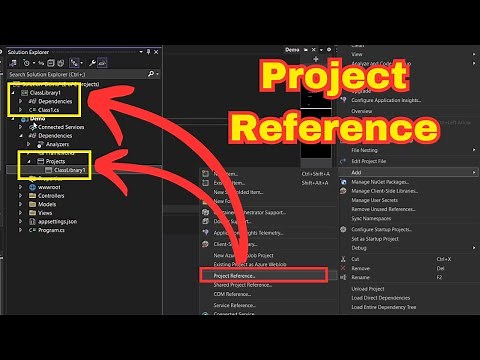Image resolution: width=480 pixels, height=360 pixels.
Task: Click the NuGet package icon
Action: (x=343, y=182)
